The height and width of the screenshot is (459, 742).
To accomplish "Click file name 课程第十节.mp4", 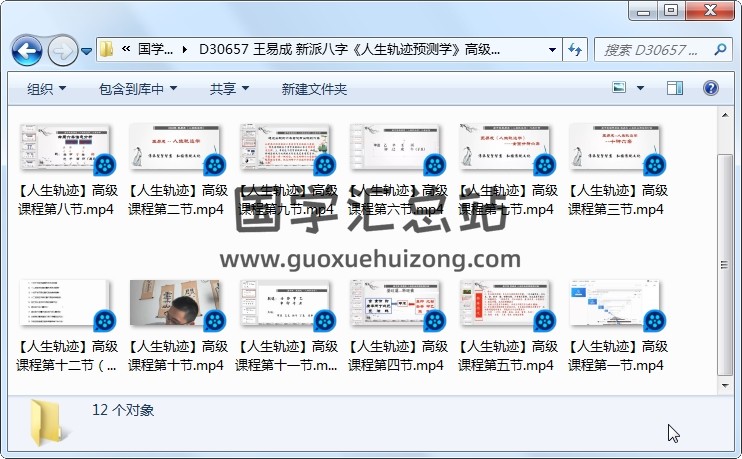I will (x=176, y=365).
